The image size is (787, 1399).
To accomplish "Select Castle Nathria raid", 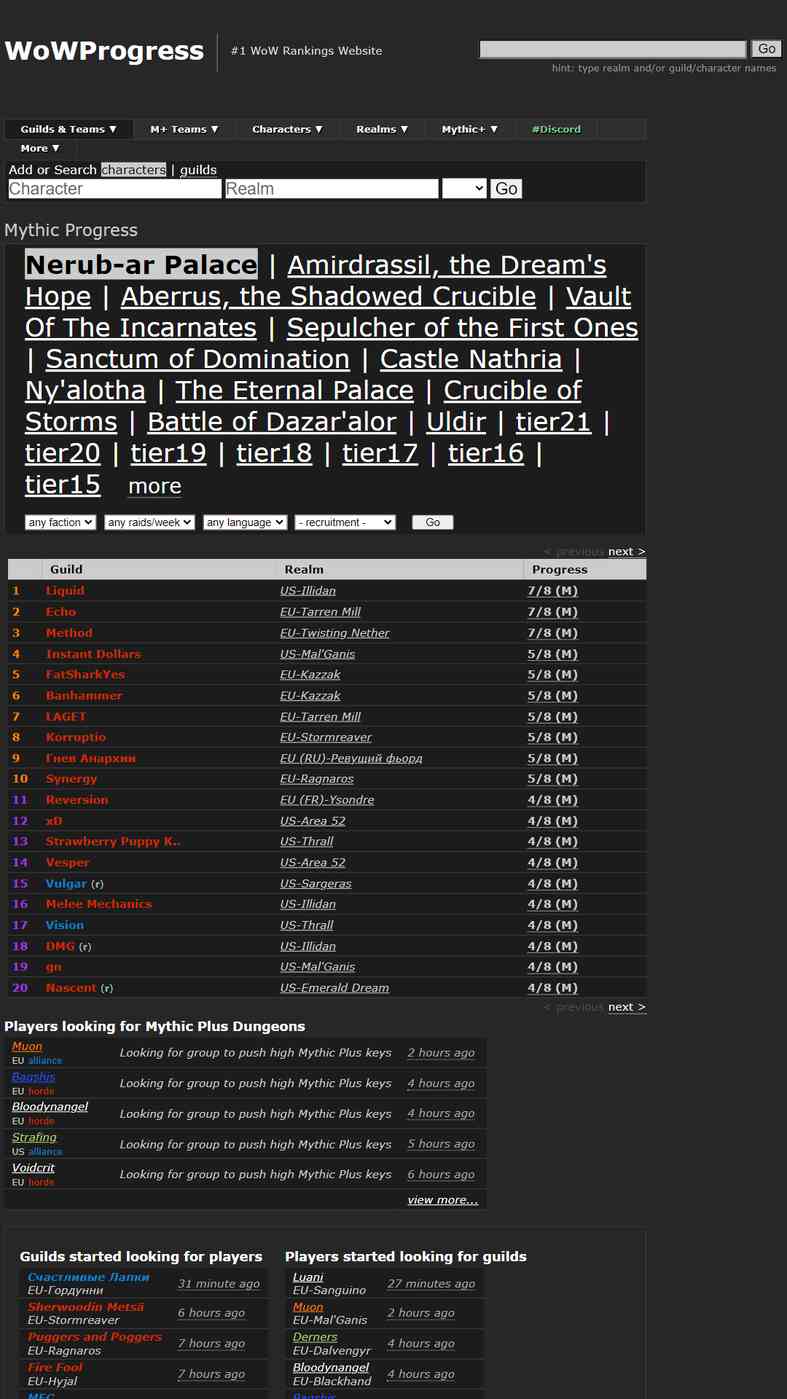I will pos(471,359).
